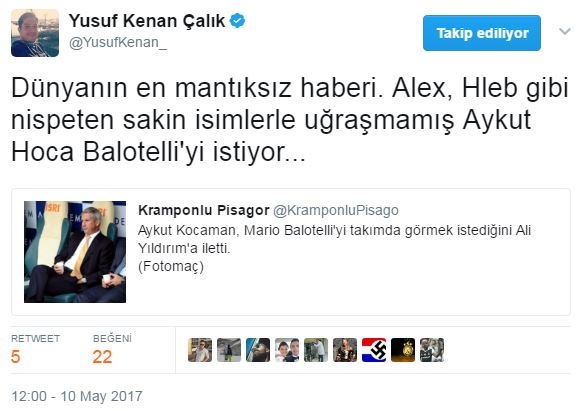
Task: Click the Yusuf Kenan Çalık display name
Action: 147,21
